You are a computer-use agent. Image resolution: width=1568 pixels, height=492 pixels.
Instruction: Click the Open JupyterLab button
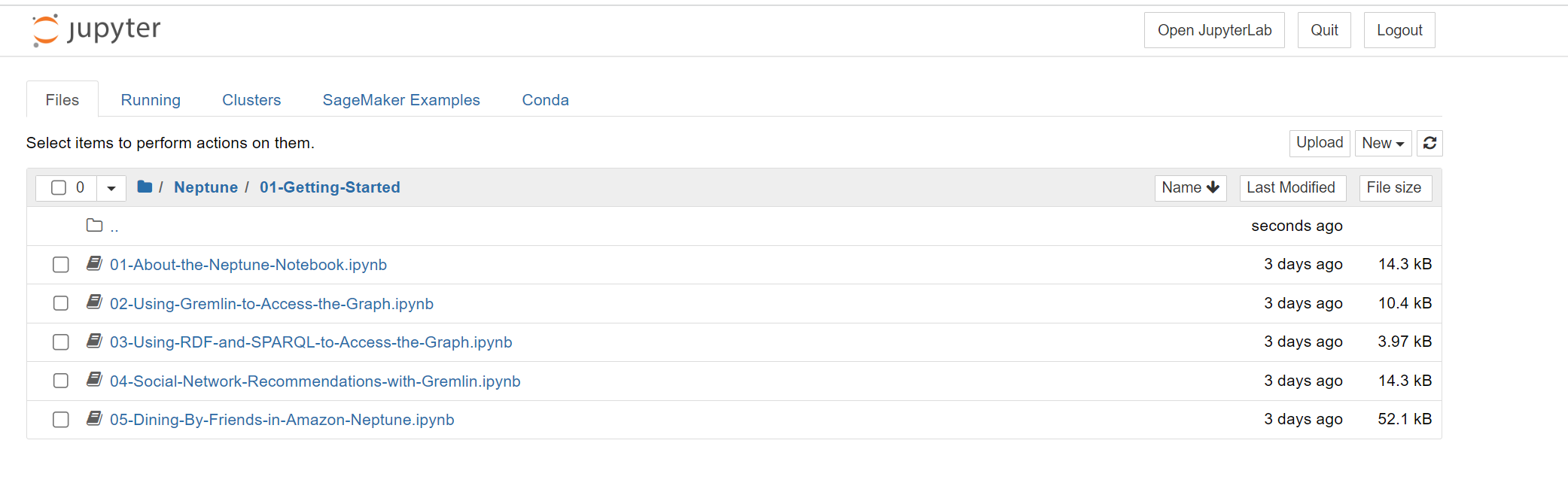1214,30
